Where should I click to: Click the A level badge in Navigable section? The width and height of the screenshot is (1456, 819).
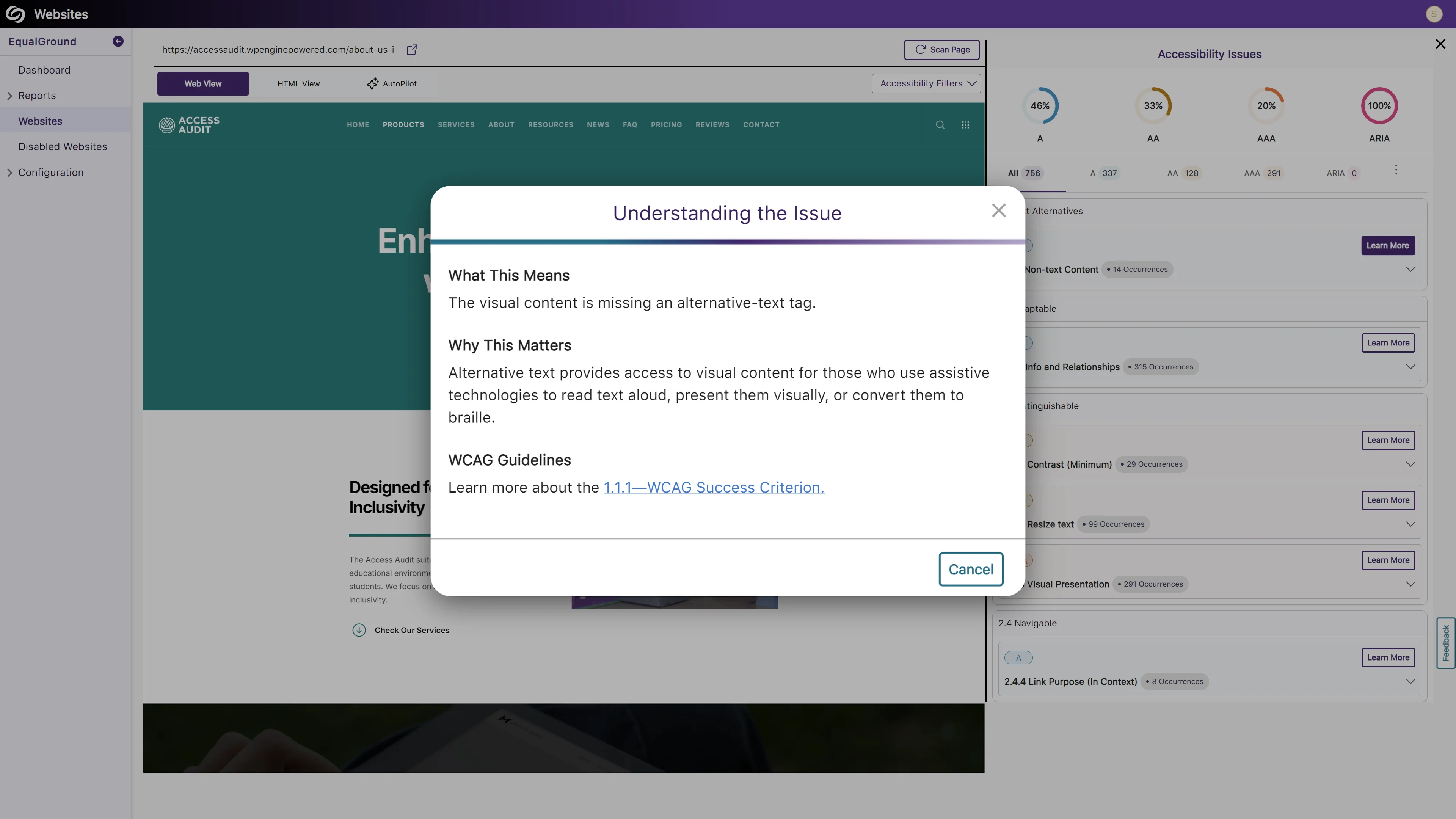coord(1018,658)
